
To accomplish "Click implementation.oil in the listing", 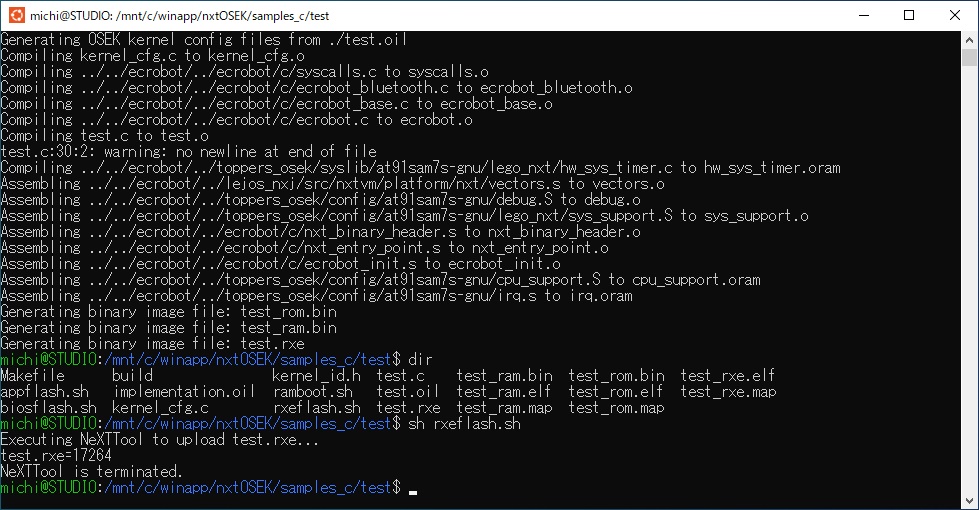I will 184,391.
